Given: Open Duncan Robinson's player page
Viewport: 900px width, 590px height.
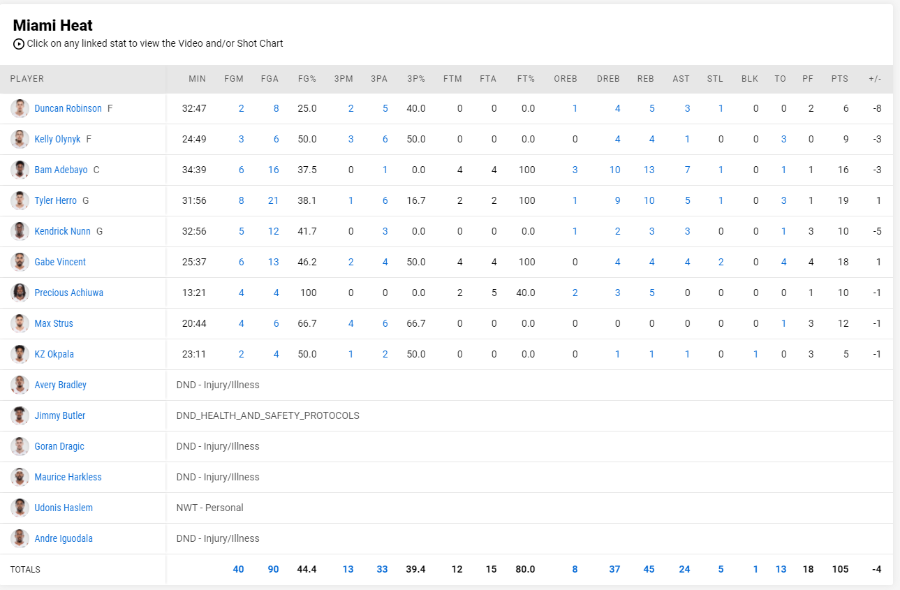Looking at the screenshot, I should [68, 108].
